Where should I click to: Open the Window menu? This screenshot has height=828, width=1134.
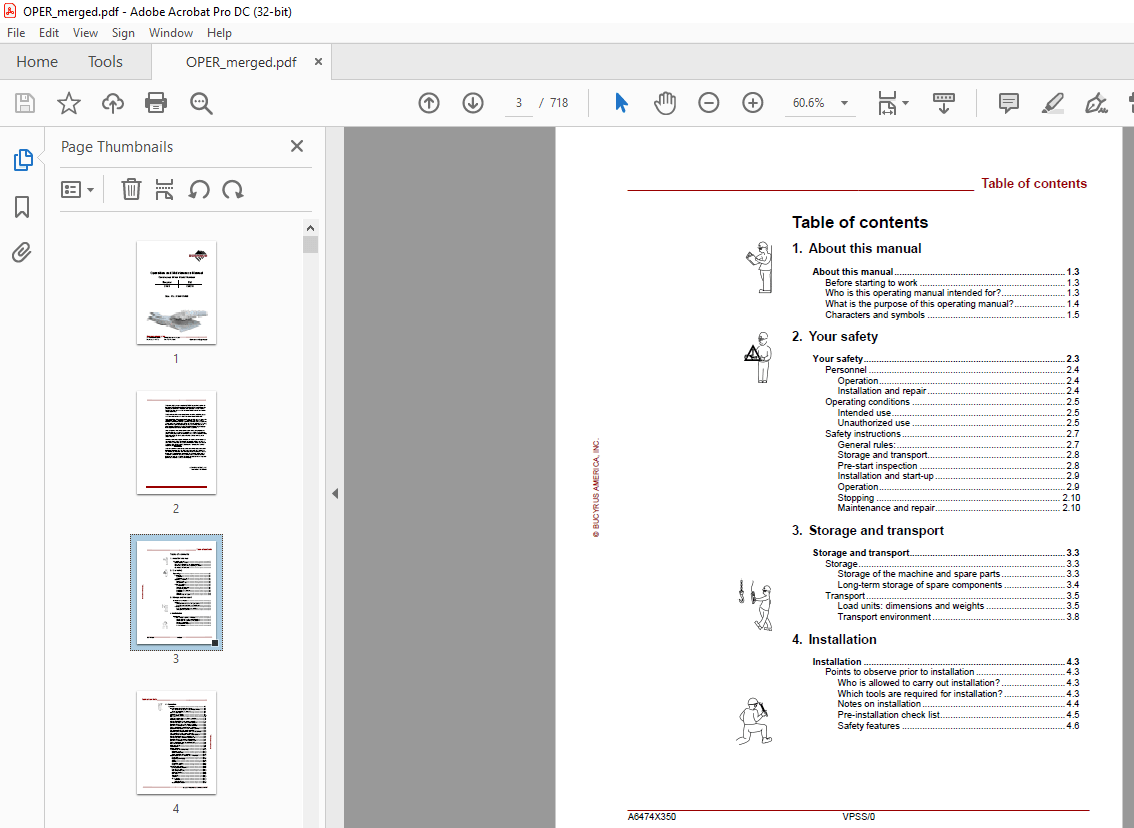pos(171,33)
